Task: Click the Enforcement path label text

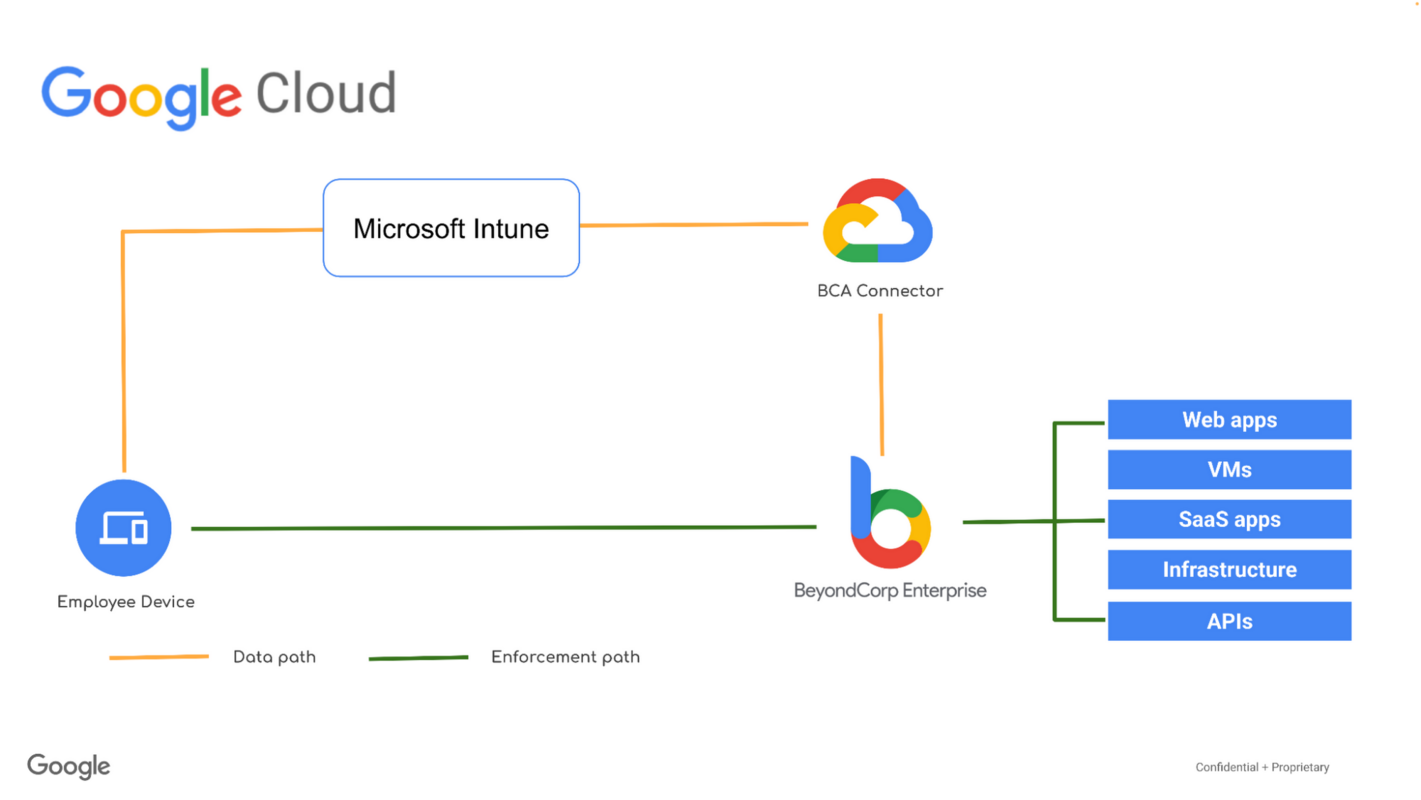Action: tap(565, 657)
